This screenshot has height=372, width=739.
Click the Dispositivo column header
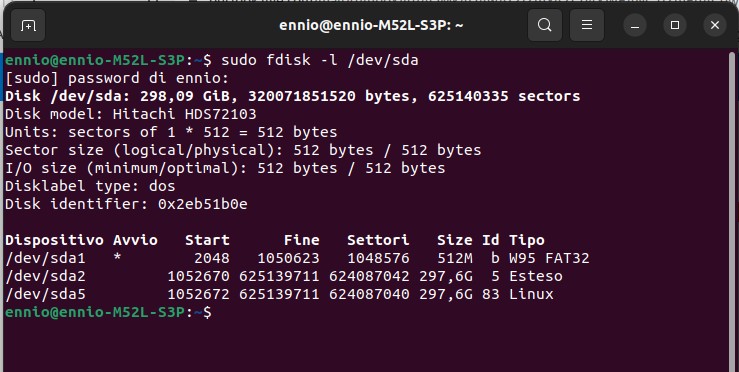pos(54,240)
